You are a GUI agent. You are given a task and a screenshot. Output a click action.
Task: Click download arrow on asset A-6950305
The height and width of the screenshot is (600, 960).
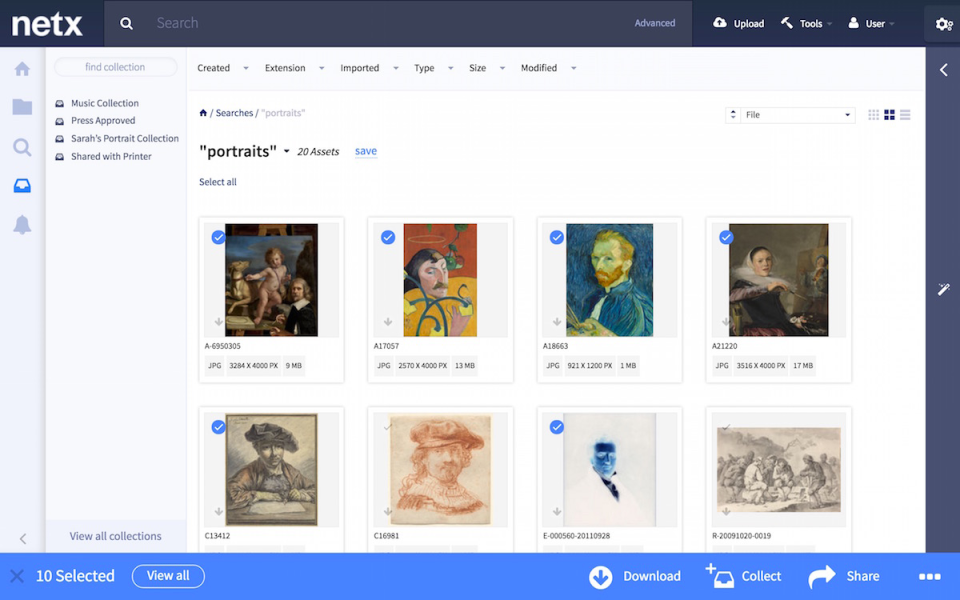[x=219, y=322]
